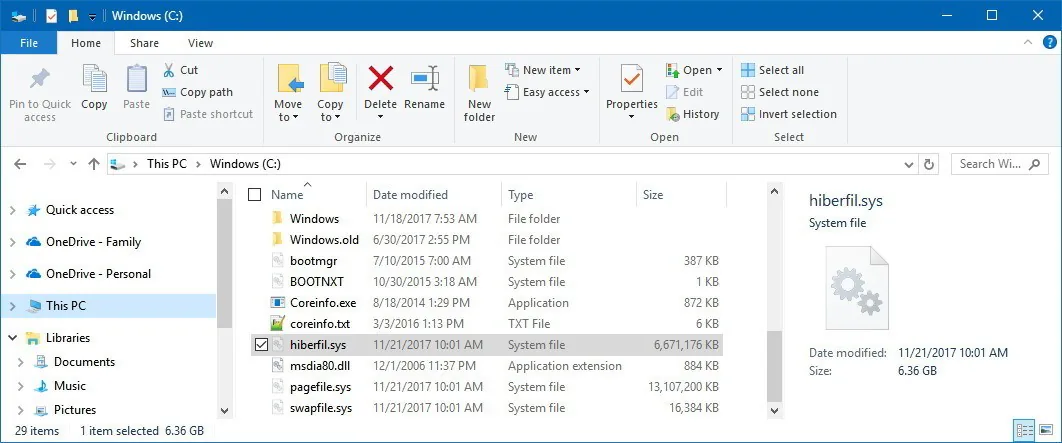This screenshot has height=443, width=1062.
Task: Switch to the Home tab
Action: tap(86, 43)
